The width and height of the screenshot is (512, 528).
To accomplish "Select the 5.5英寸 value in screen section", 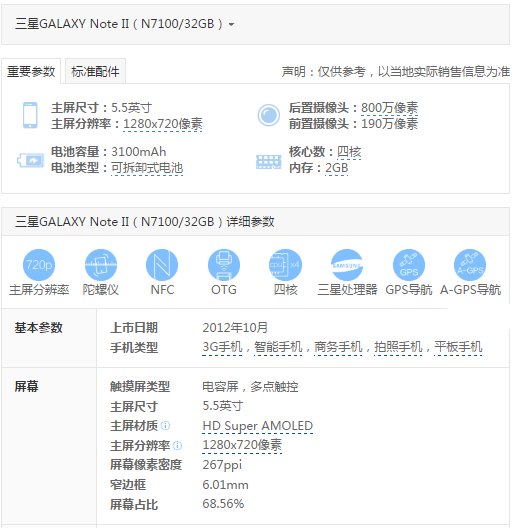I will click(223, 406).
